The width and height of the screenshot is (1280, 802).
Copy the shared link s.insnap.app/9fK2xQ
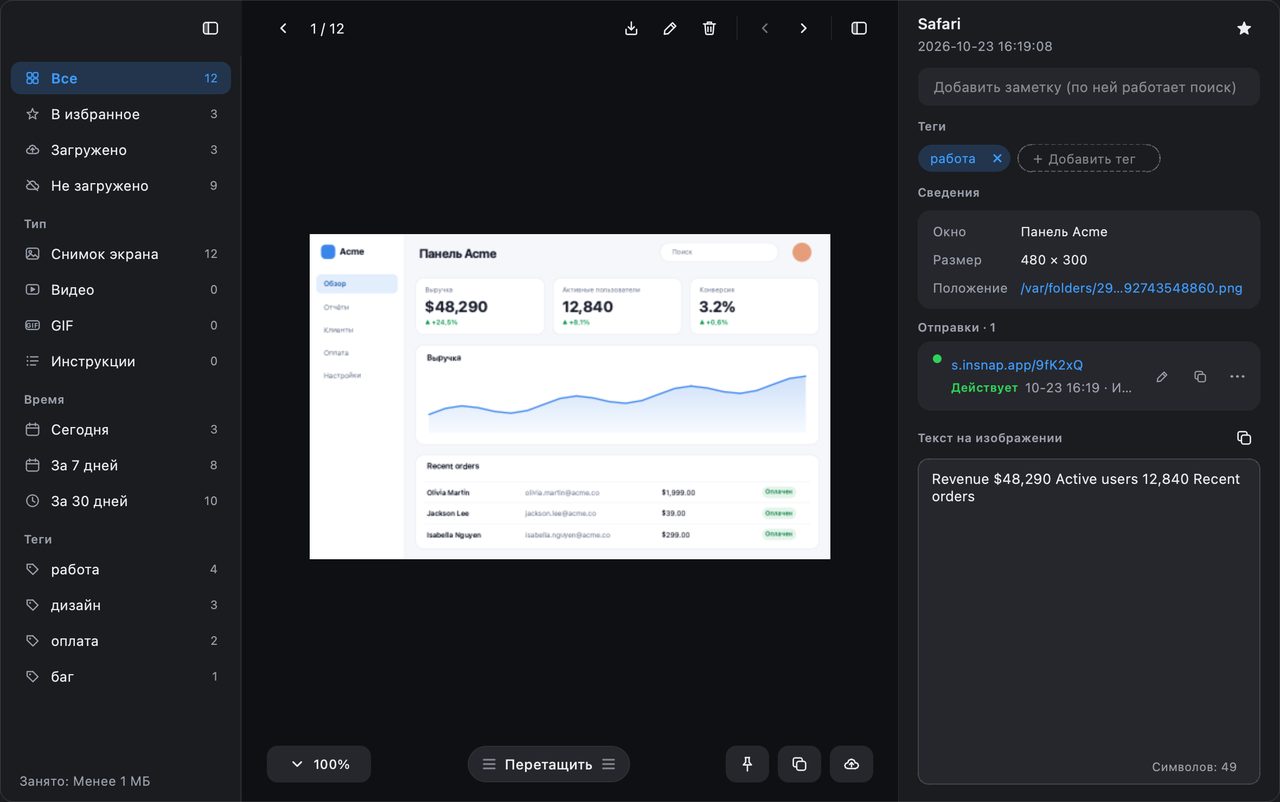1200,377
